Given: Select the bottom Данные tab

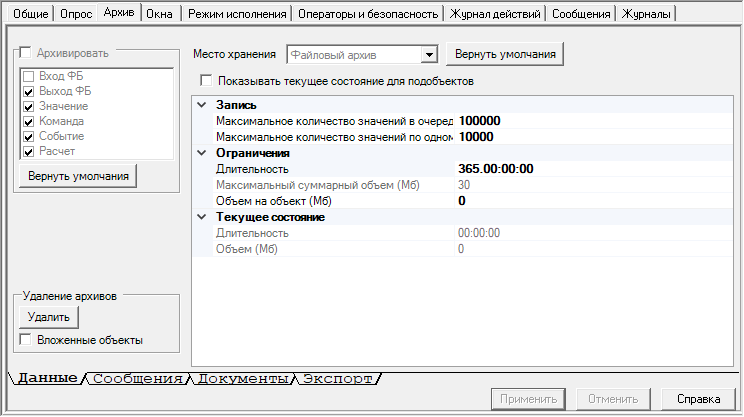Looking at the screenshot, I should (x=47, y=378).
